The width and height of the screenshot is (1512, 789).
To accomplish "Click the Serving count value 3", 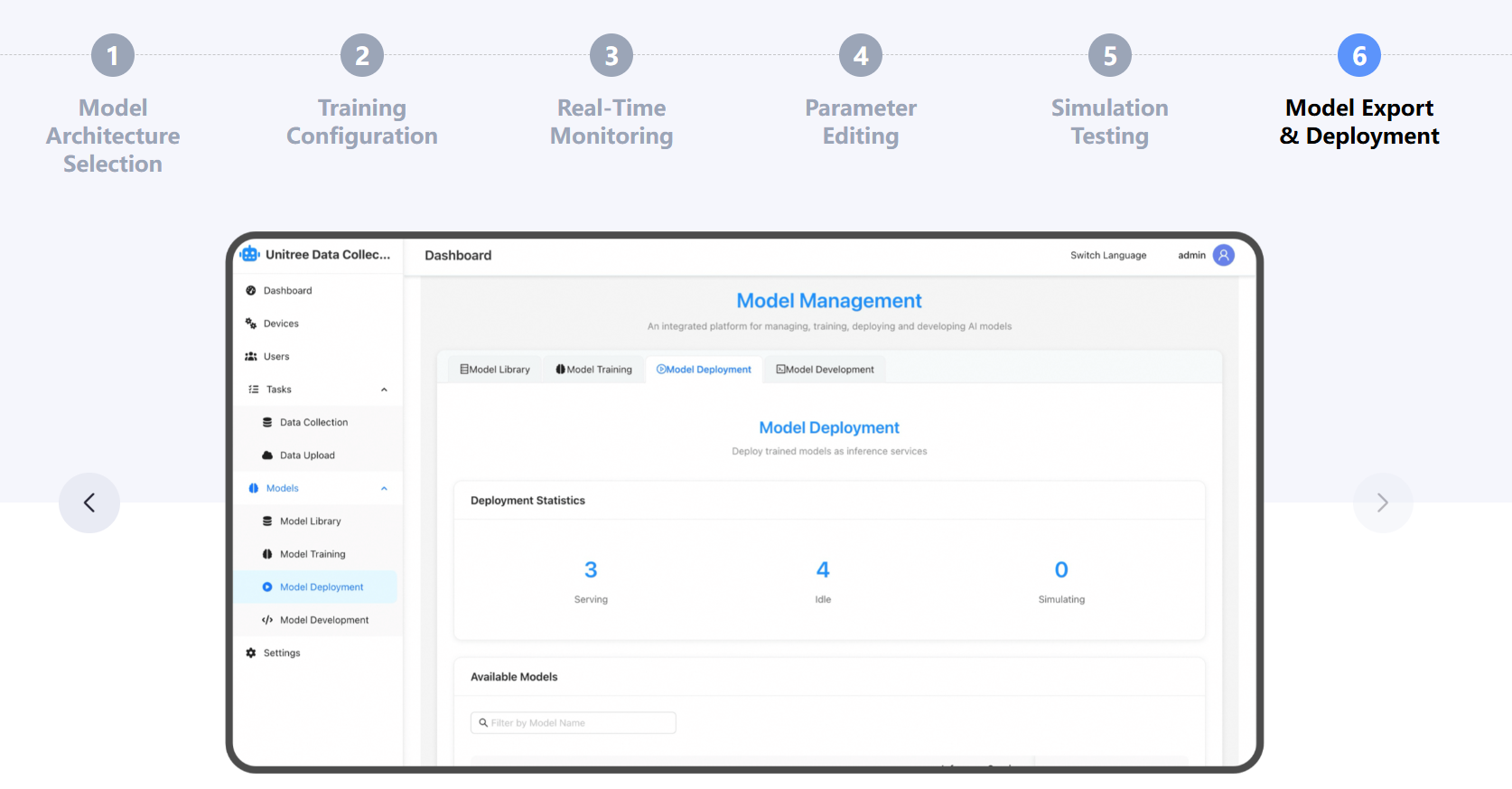I will click(591, 570).
